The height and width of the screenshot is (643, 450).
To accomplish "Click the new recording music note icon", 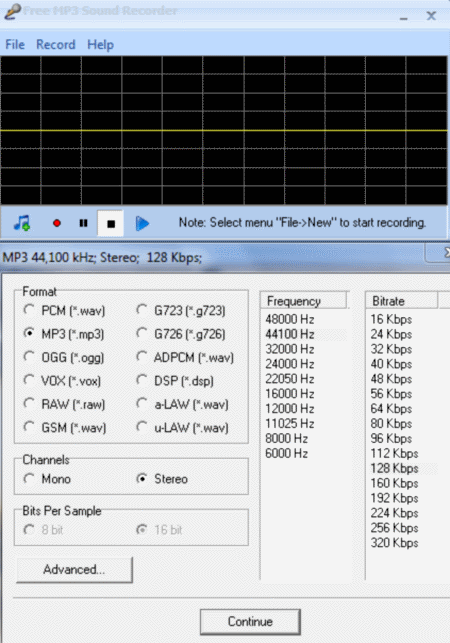I will [22, 223].
